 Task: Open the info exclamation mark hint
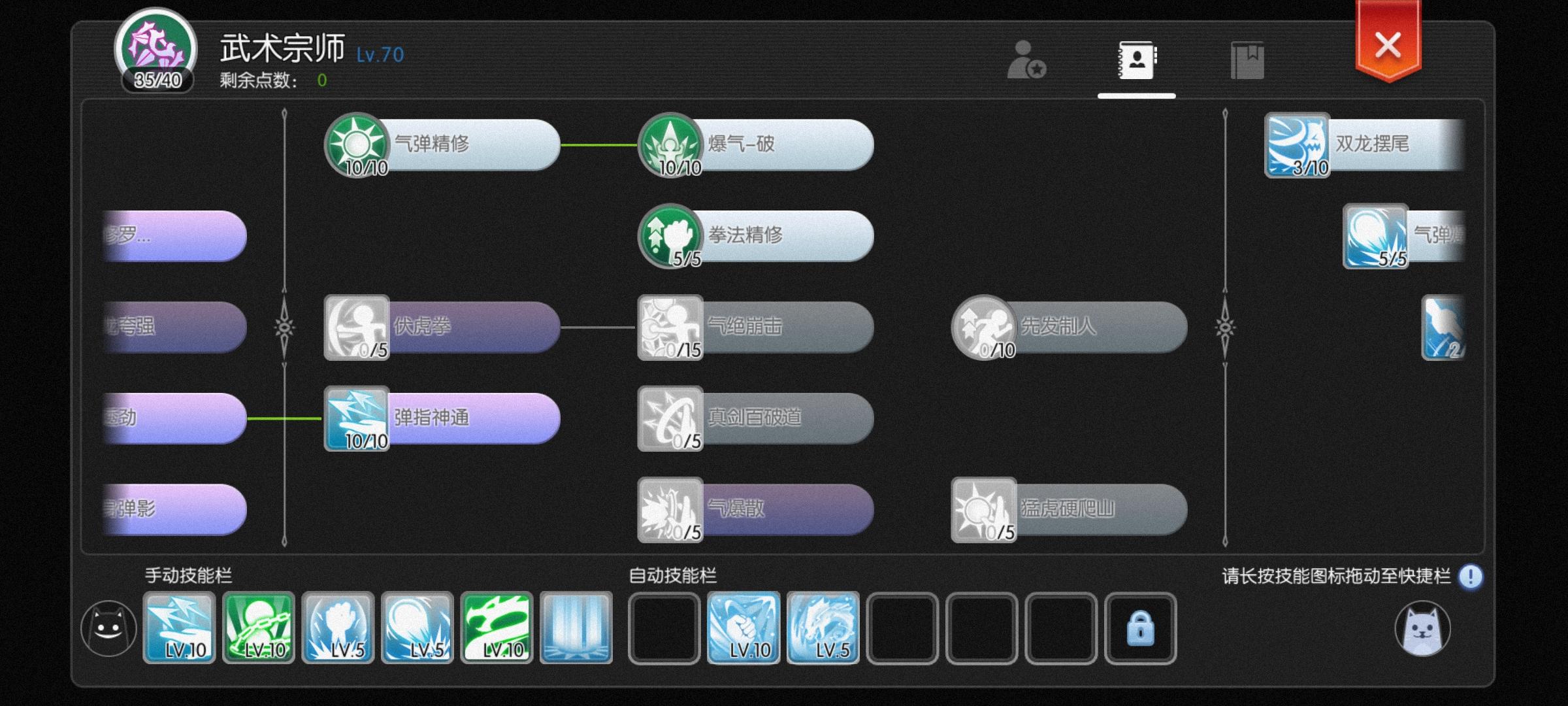[x=1471, y=577]
